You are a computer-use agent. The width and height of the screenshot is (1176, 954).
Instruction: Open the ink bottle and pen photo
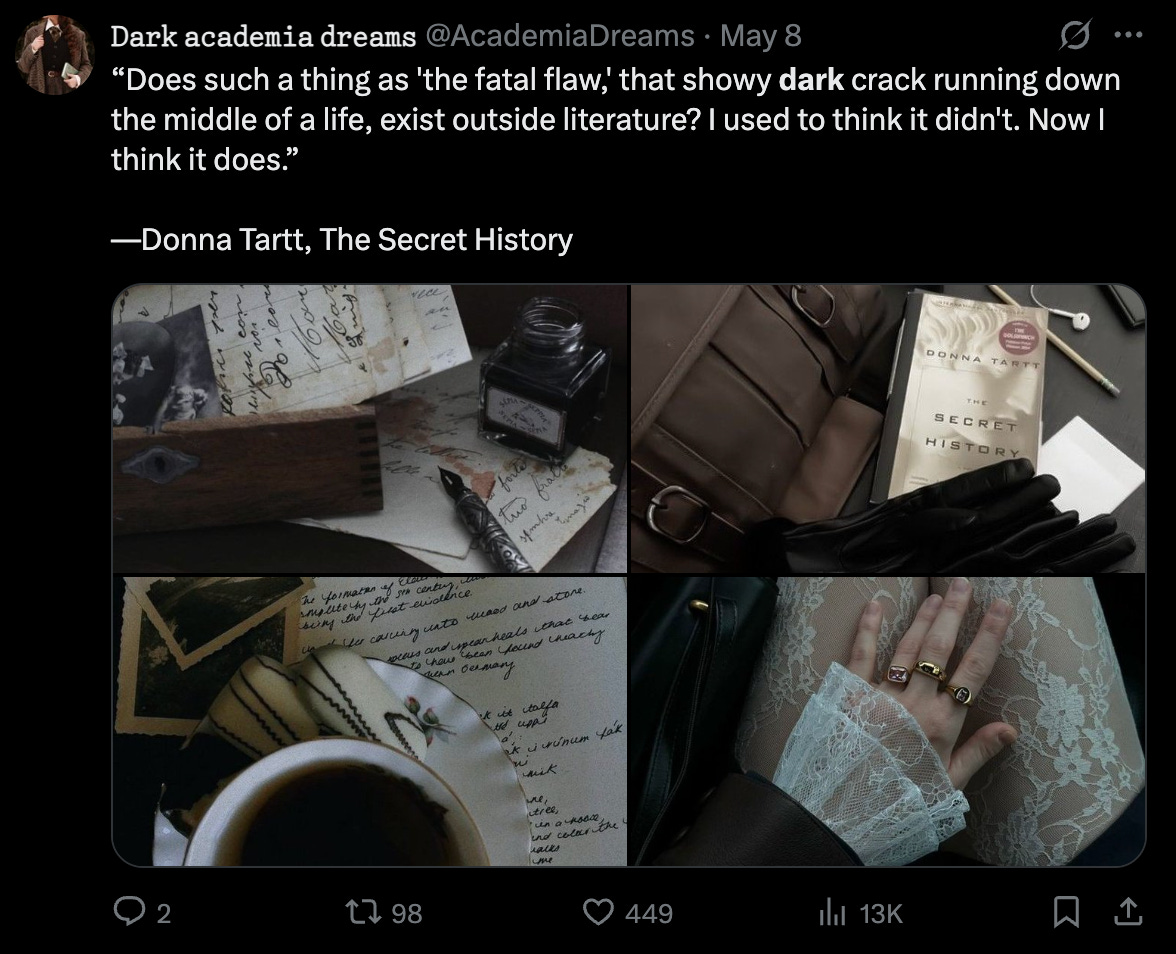pos(370,428)
